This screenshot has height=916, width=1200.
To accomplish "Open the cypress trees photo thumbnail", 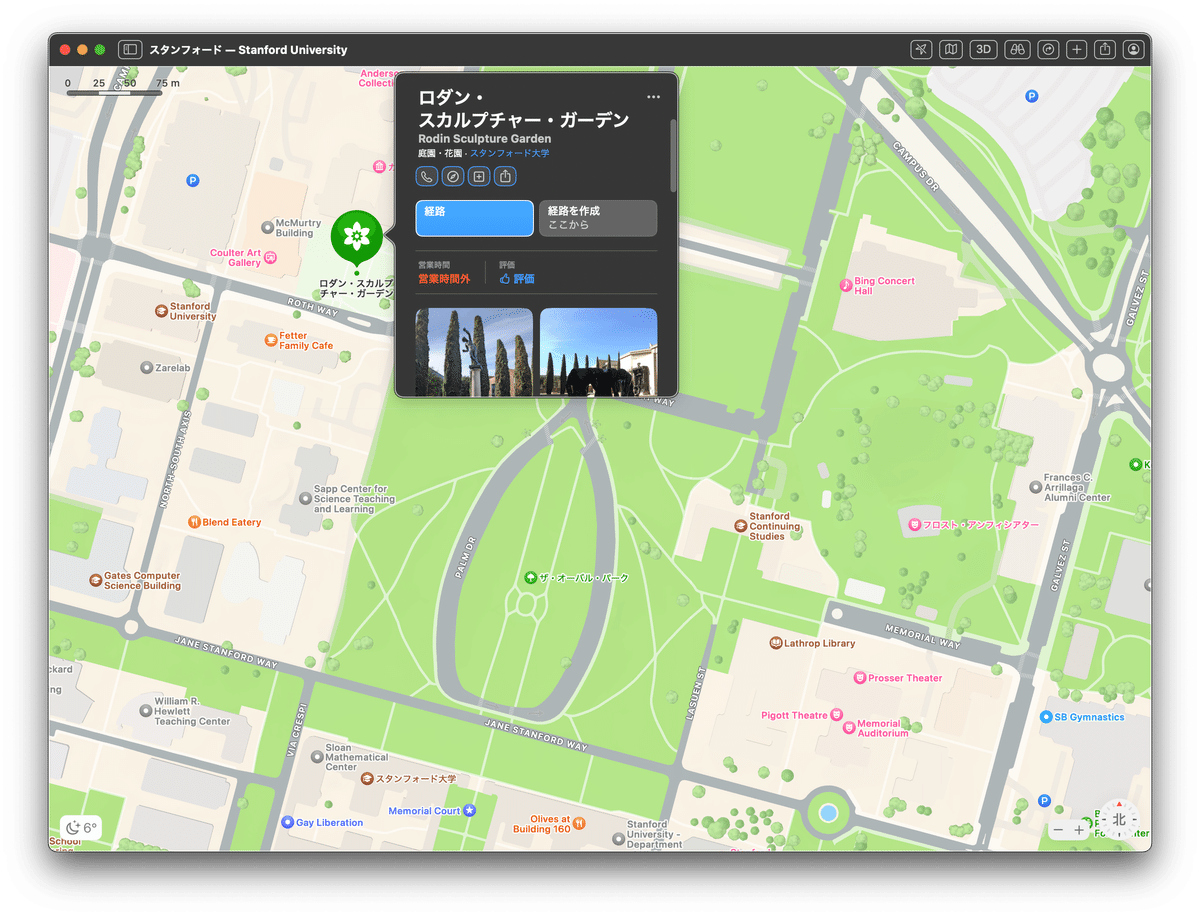I will pyautogui.click(x=474, y=352).
